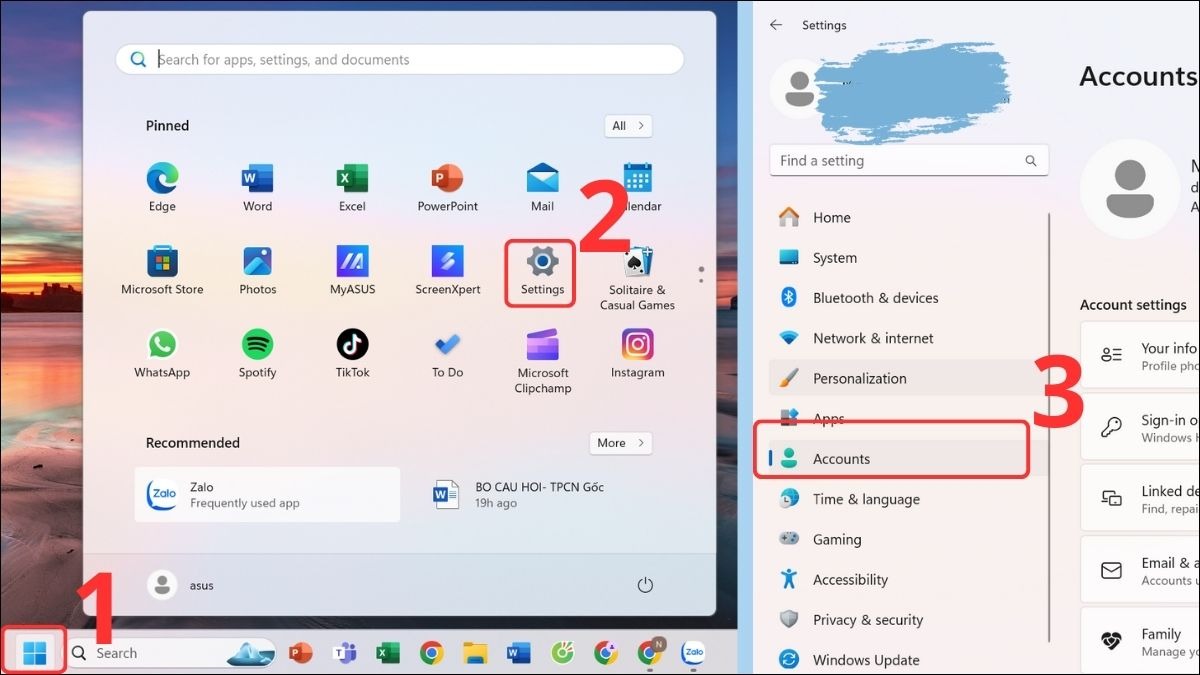
Task: Open Microsoft Teams from the taskbar
Action: [344, 653]
